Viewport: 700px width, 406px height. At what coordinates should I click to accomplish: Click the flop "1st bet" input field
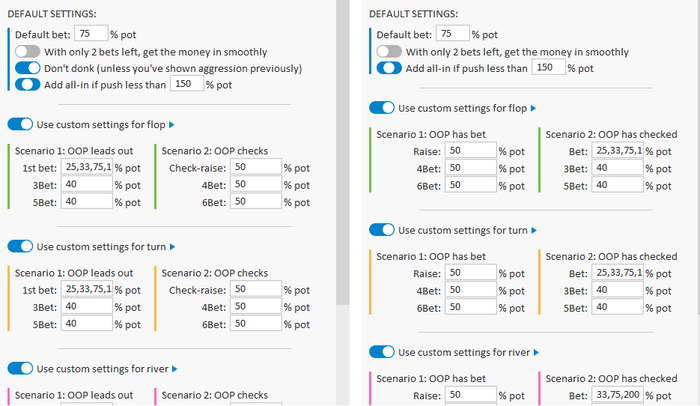(x=87, y=168)
